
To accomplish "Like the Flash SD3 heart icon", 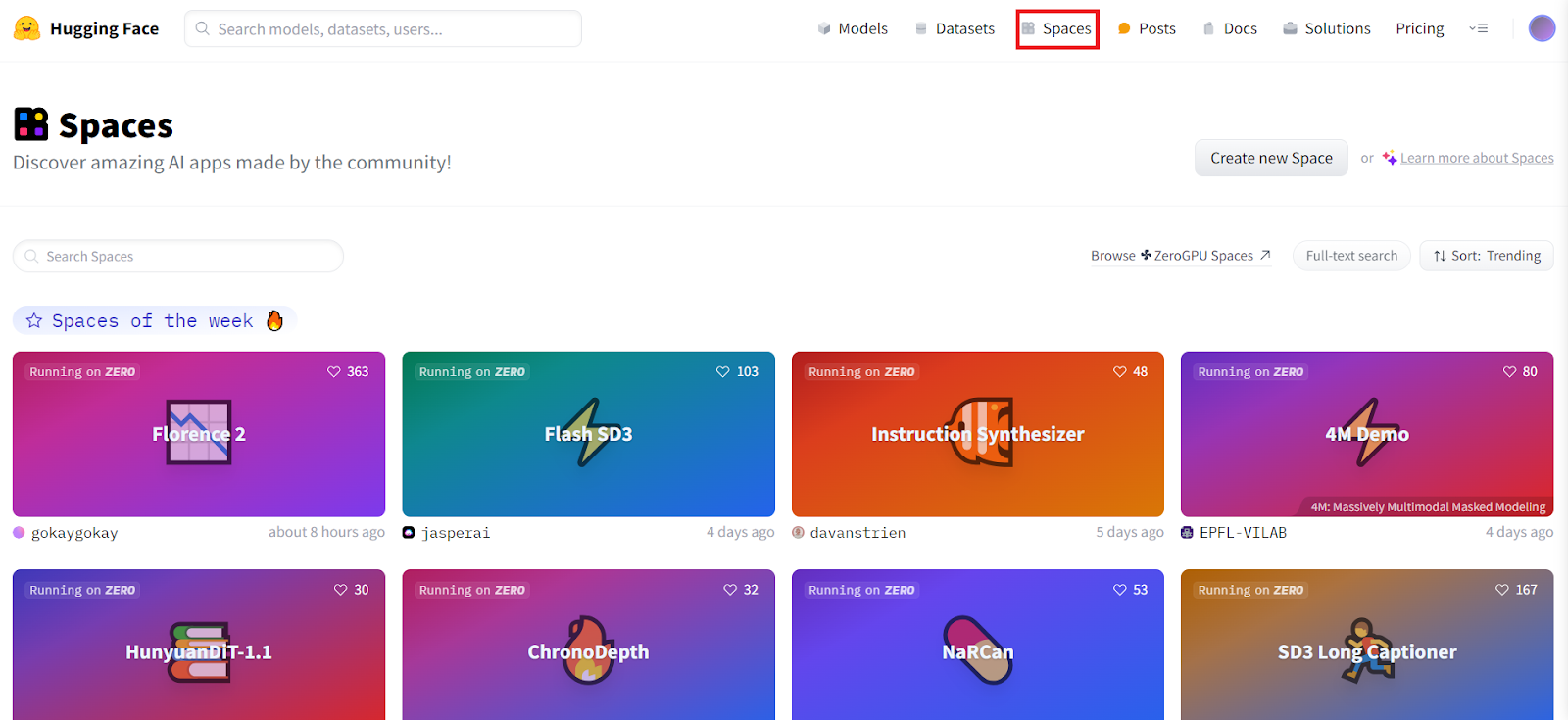I will [x=723, y=371].
